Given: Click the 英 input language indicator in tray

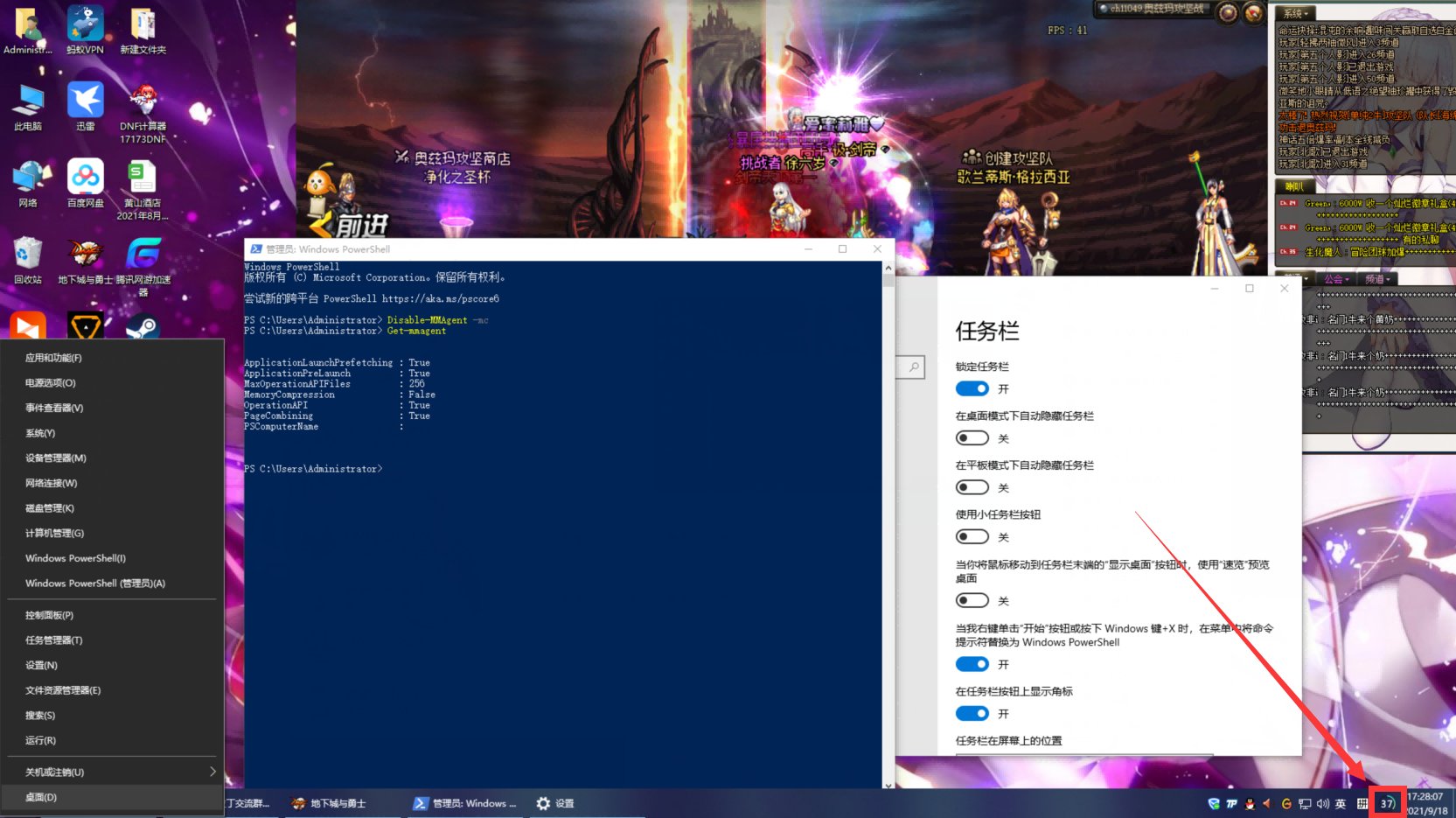Looking at the screenshot, I should [1340, 803].
